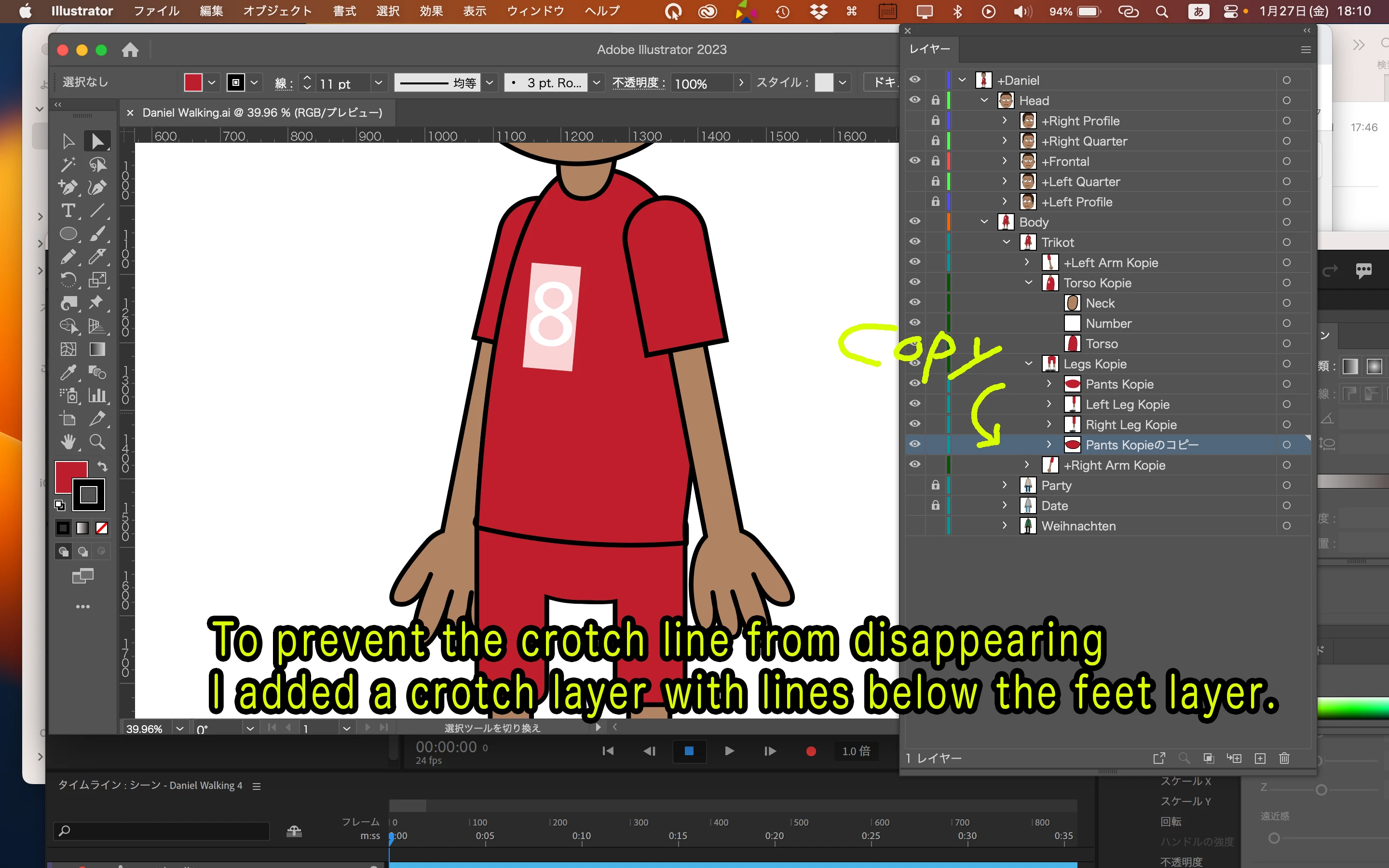Click the create new layer icon
This screenshot has width=1389, height=868.
tap(1260, 759)
